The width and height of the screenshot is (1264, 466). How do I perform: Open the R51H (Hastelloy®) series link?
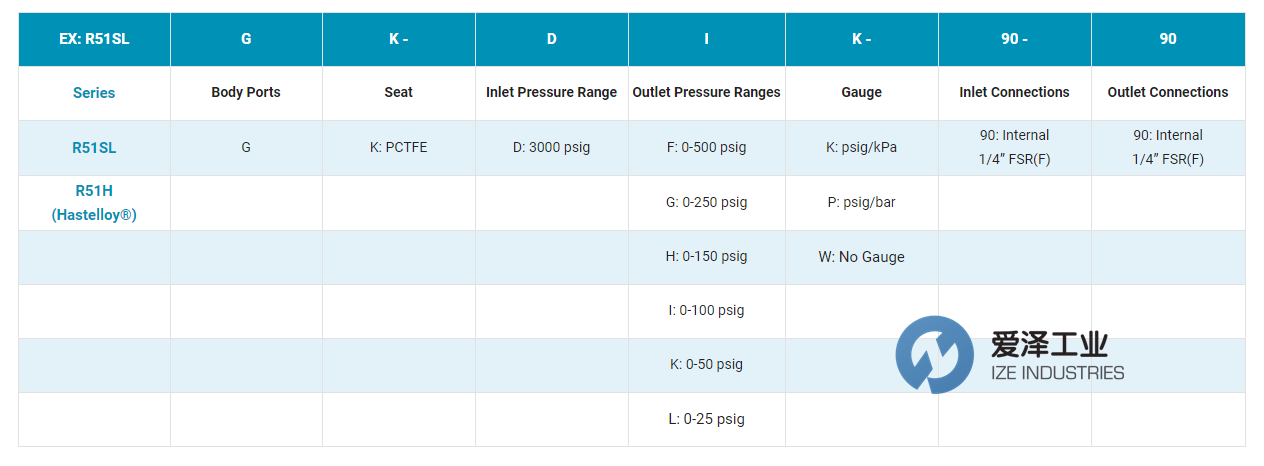coord(94,202)
